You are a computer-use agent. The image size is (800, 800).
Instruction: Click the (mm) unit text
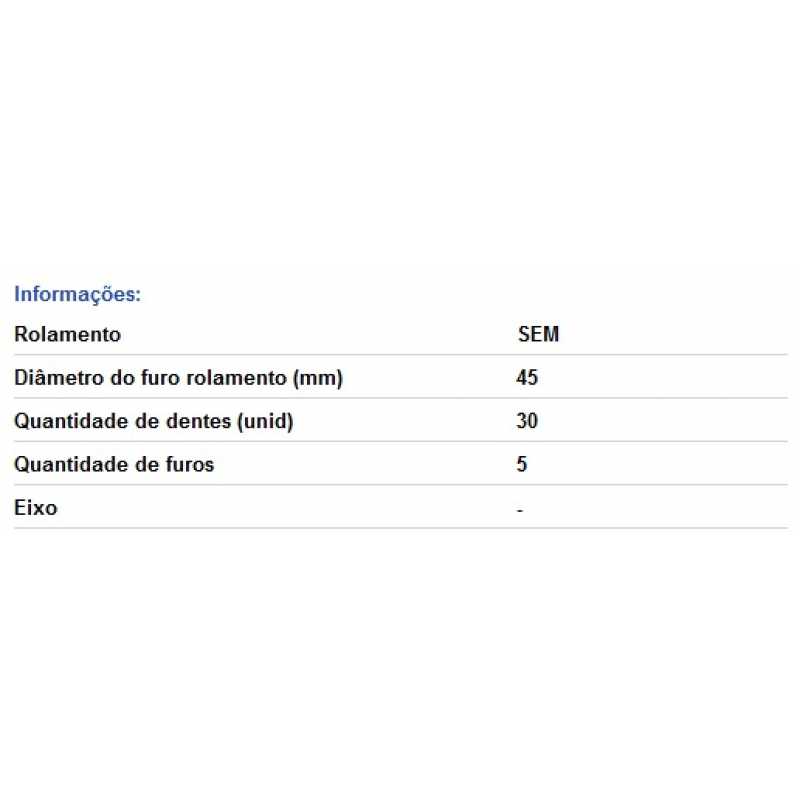[x=317, y=379]
